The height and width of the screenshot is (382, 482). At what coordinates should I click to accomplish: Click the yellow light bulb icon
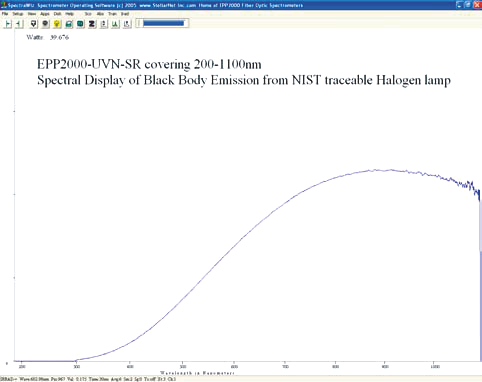coord(57,24)
